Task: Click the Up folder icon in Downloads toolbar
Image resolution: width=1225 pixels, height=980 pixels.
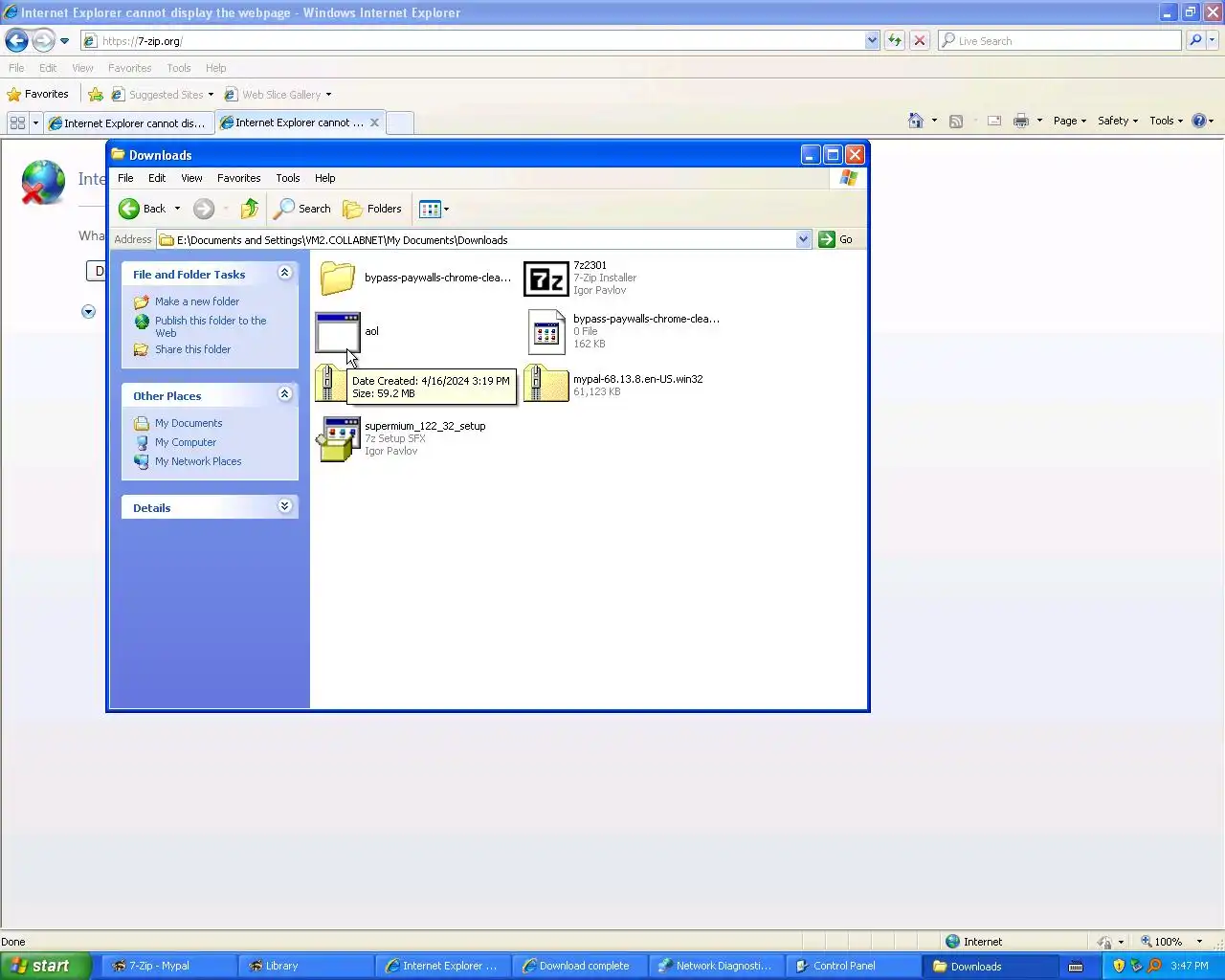Action: tap(250, 209)
